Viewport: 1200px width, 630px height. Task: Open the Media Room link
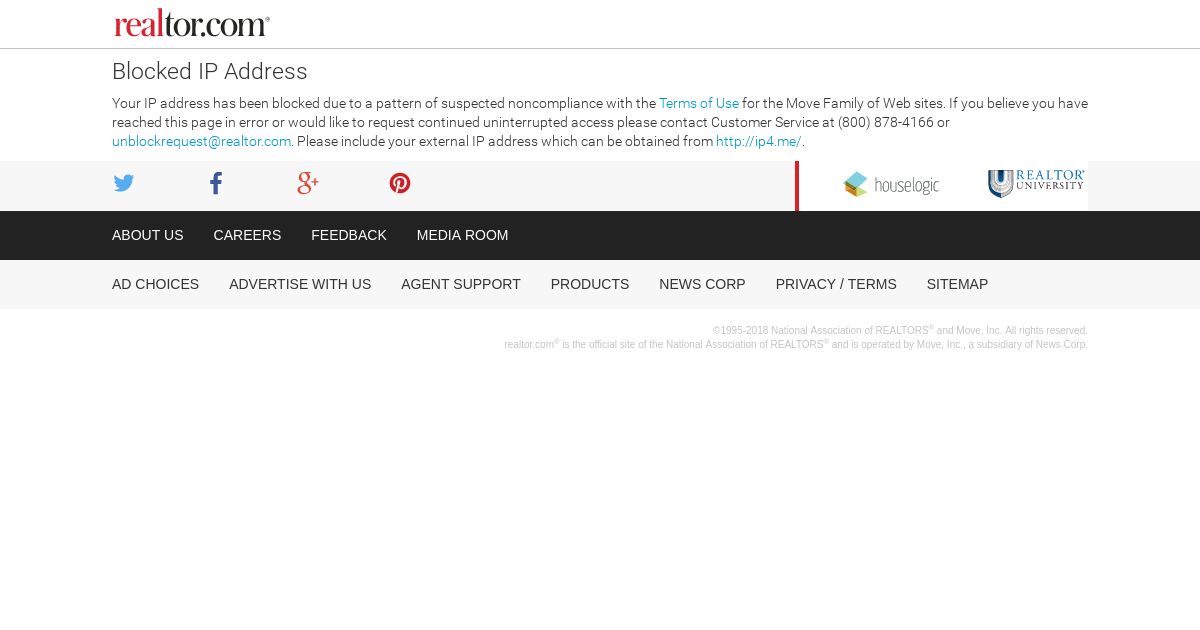click(462, 235)
